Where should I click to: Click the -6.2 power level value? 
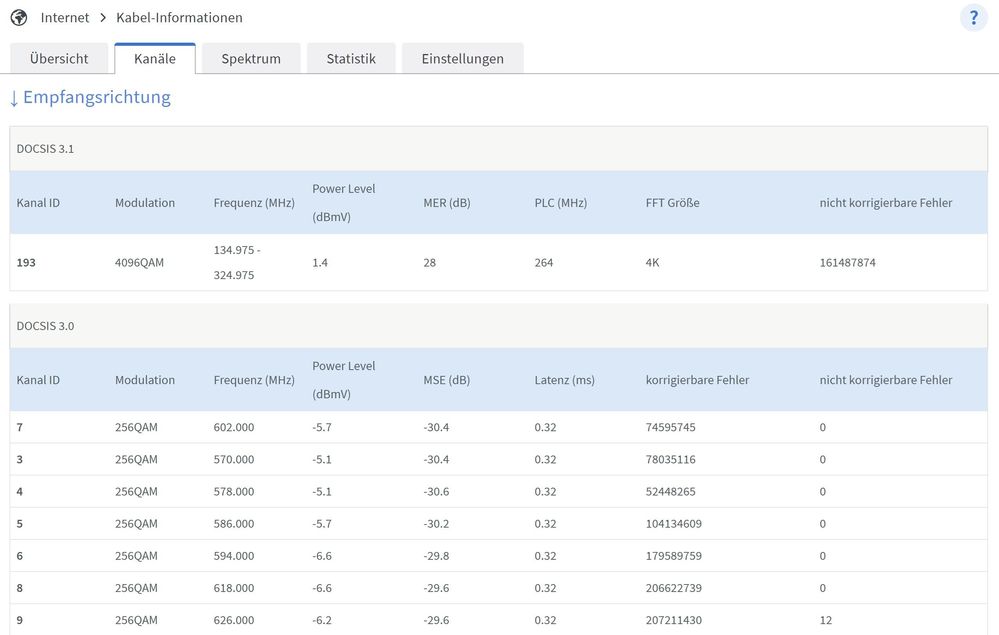point(322,620)
